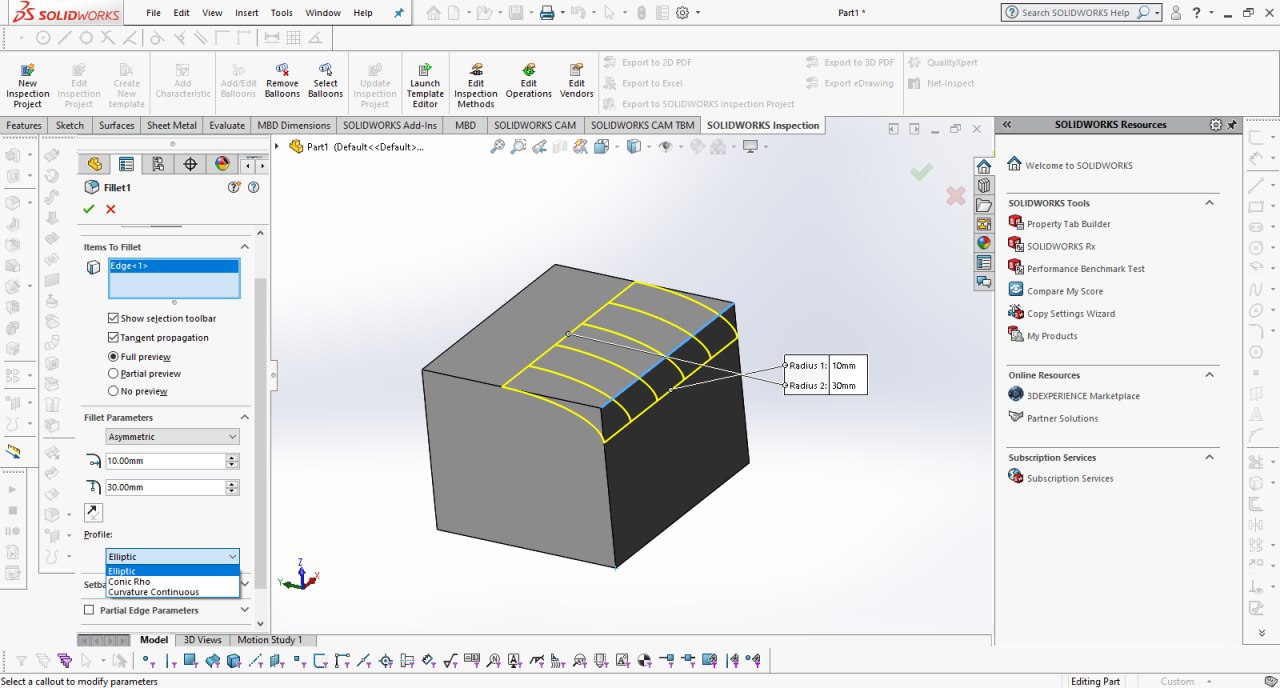This screenshot has width=1280, height=688.
Task: Click the user login icon
Action: tap(1176, 13)
